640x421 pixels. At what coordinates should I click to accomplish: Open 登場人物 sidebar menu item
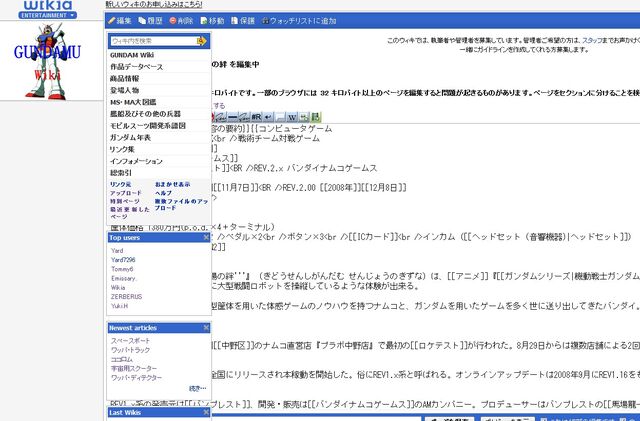point(124,90)
